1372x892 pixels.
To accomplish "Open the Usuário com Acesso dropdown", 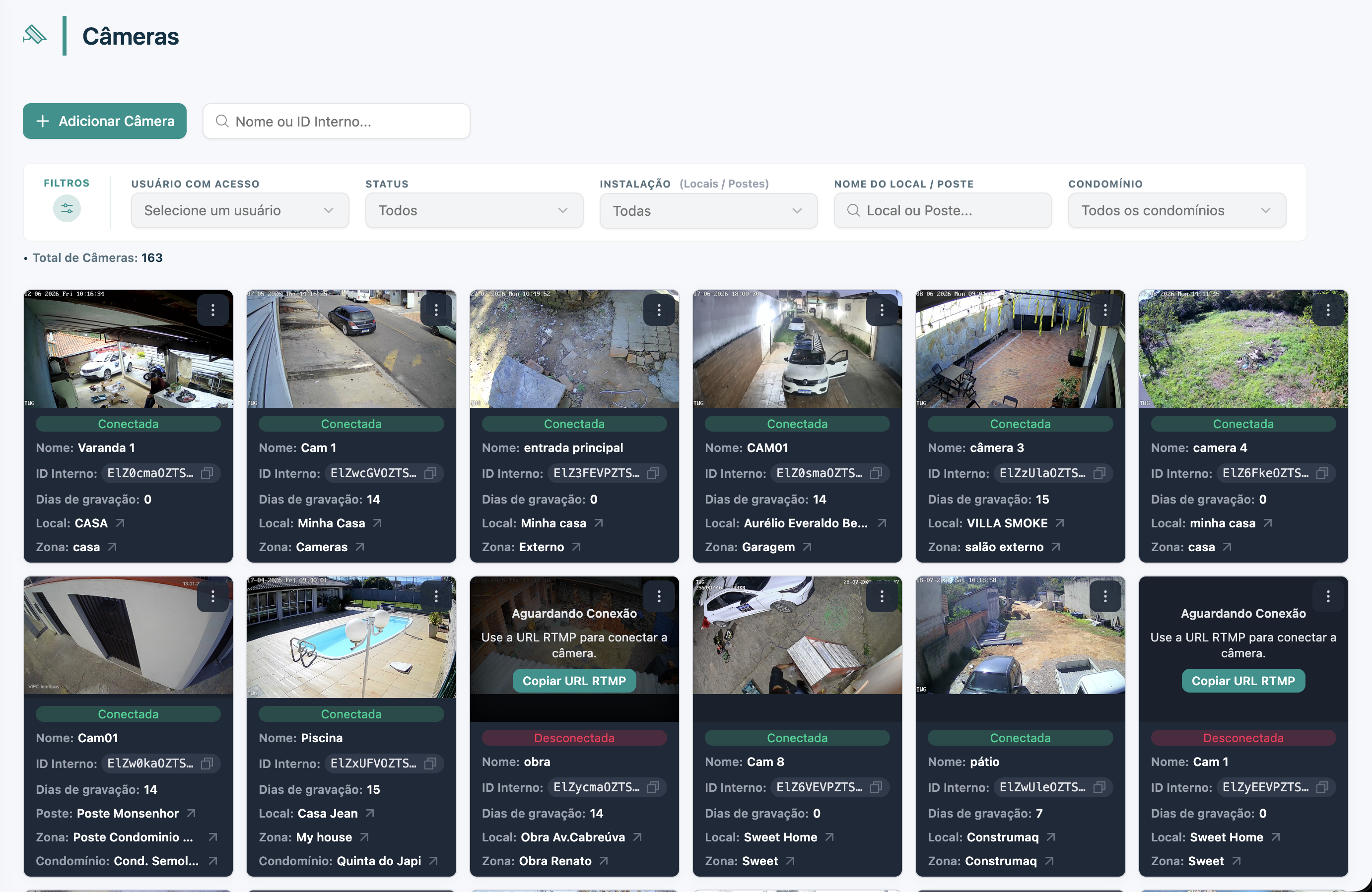I will pyautogui.click(x=240, y=210).
